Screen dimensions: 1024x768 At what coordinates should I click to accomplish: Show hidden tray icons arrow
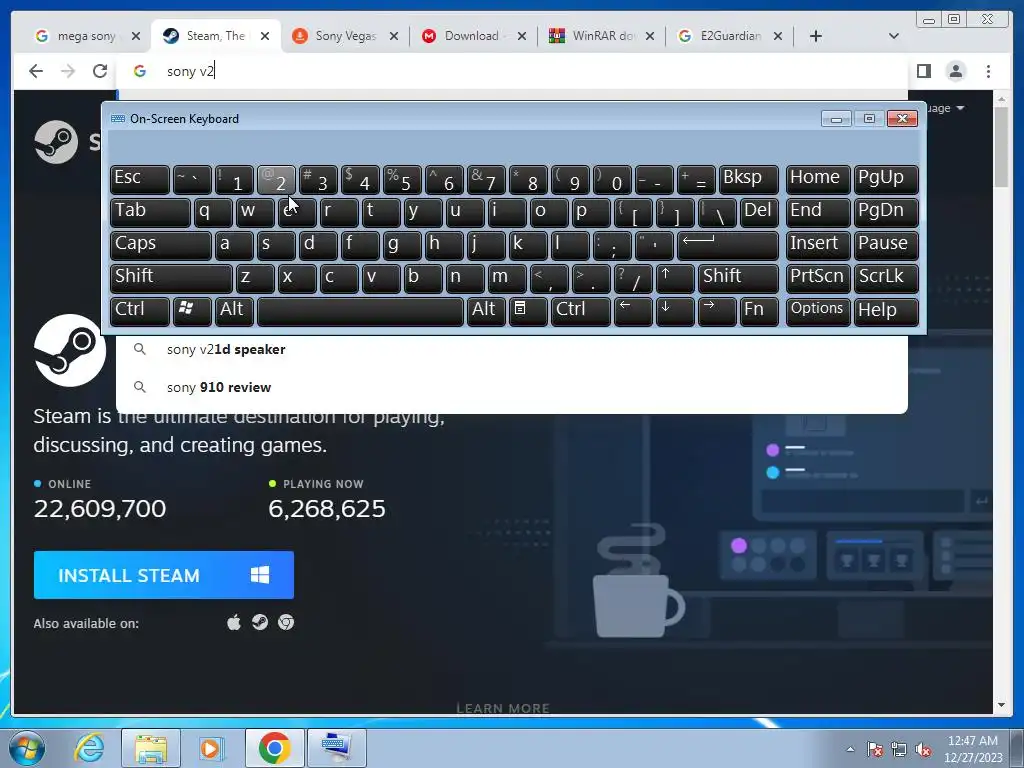tap(850, 749)
